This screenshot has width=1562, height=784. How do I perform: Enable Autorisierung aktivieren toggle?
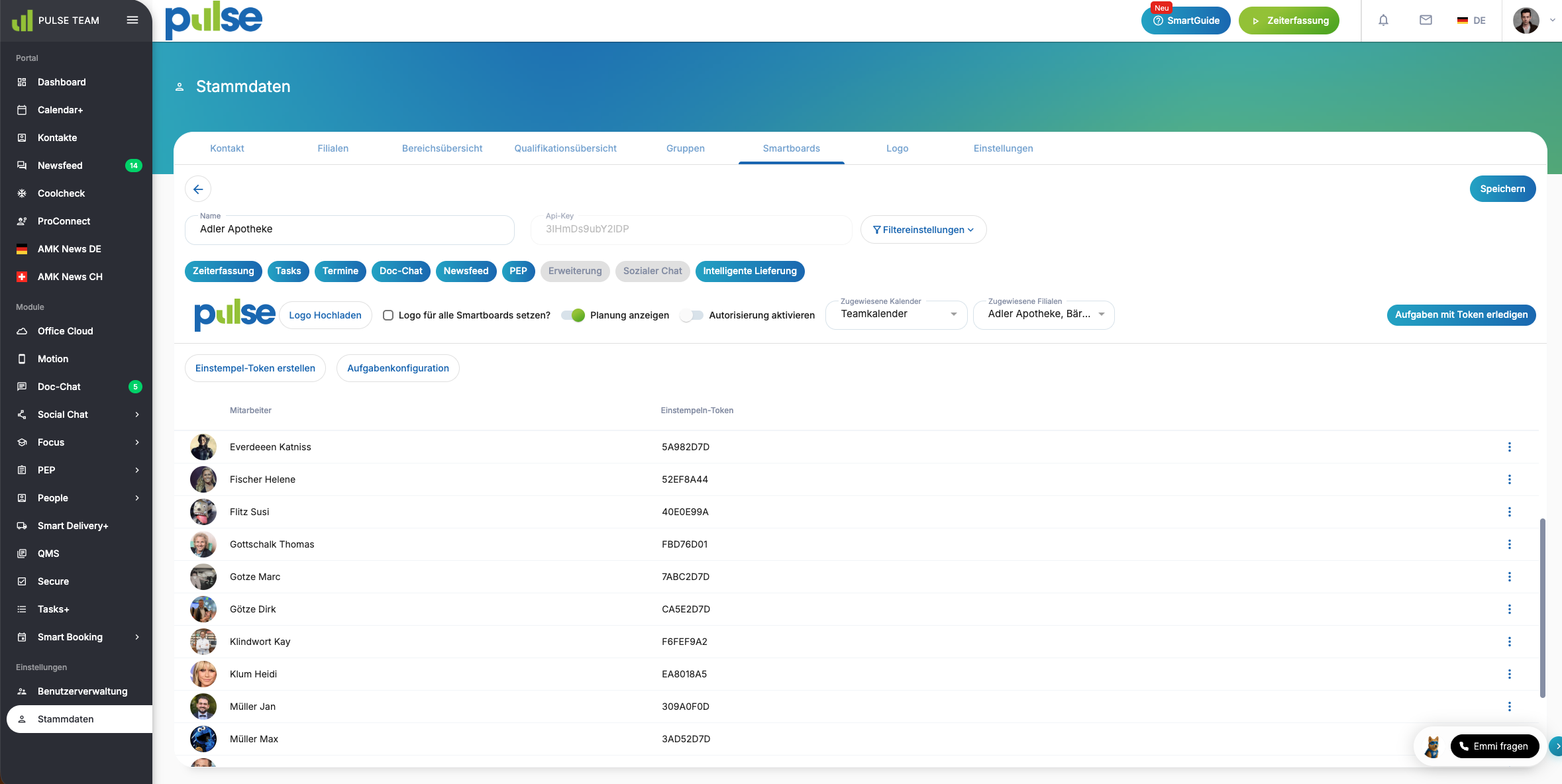(x=692, y=315)
